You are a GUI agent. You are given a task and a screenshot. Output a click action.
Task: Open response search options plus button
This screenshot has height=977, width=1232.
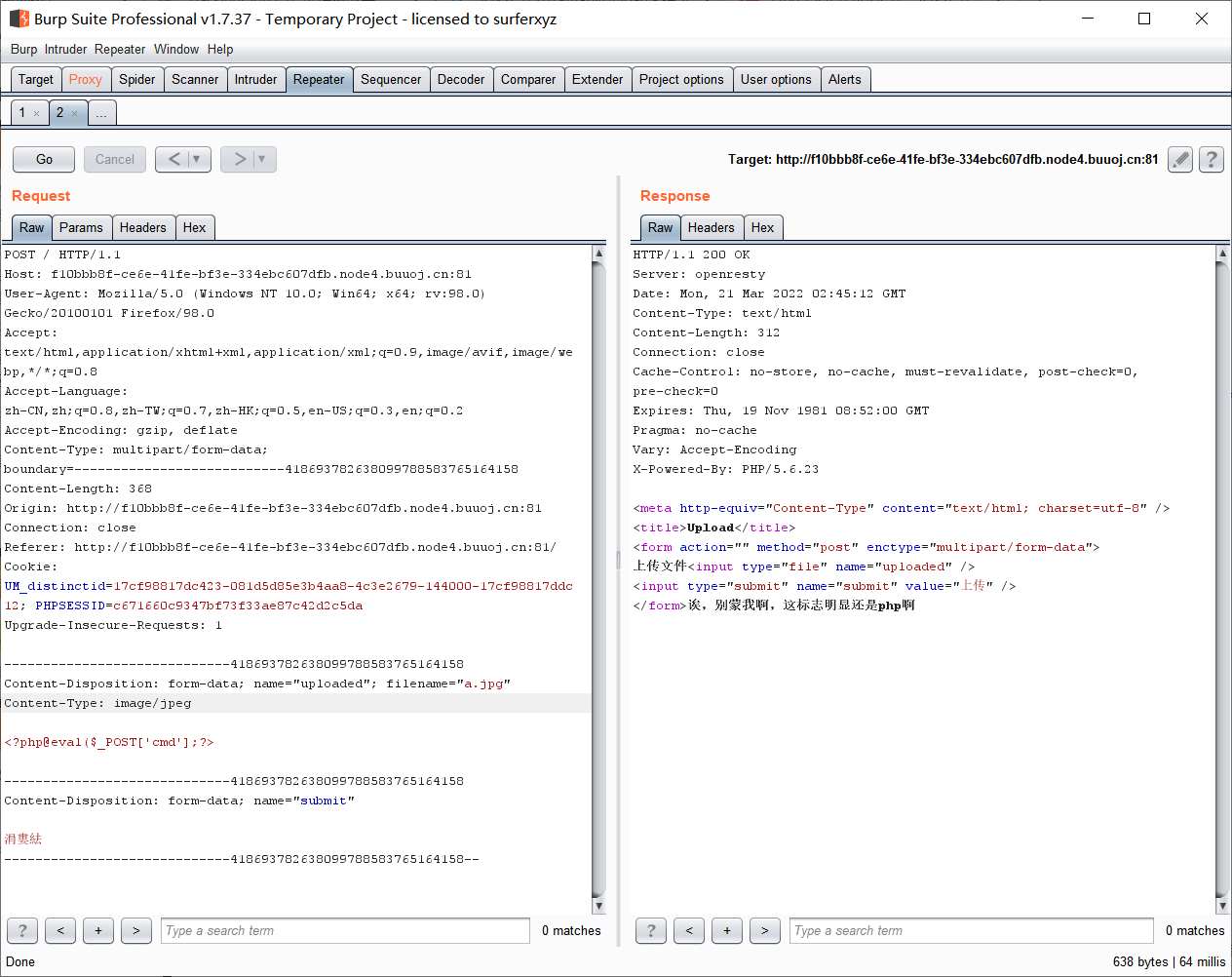[727, 931]
